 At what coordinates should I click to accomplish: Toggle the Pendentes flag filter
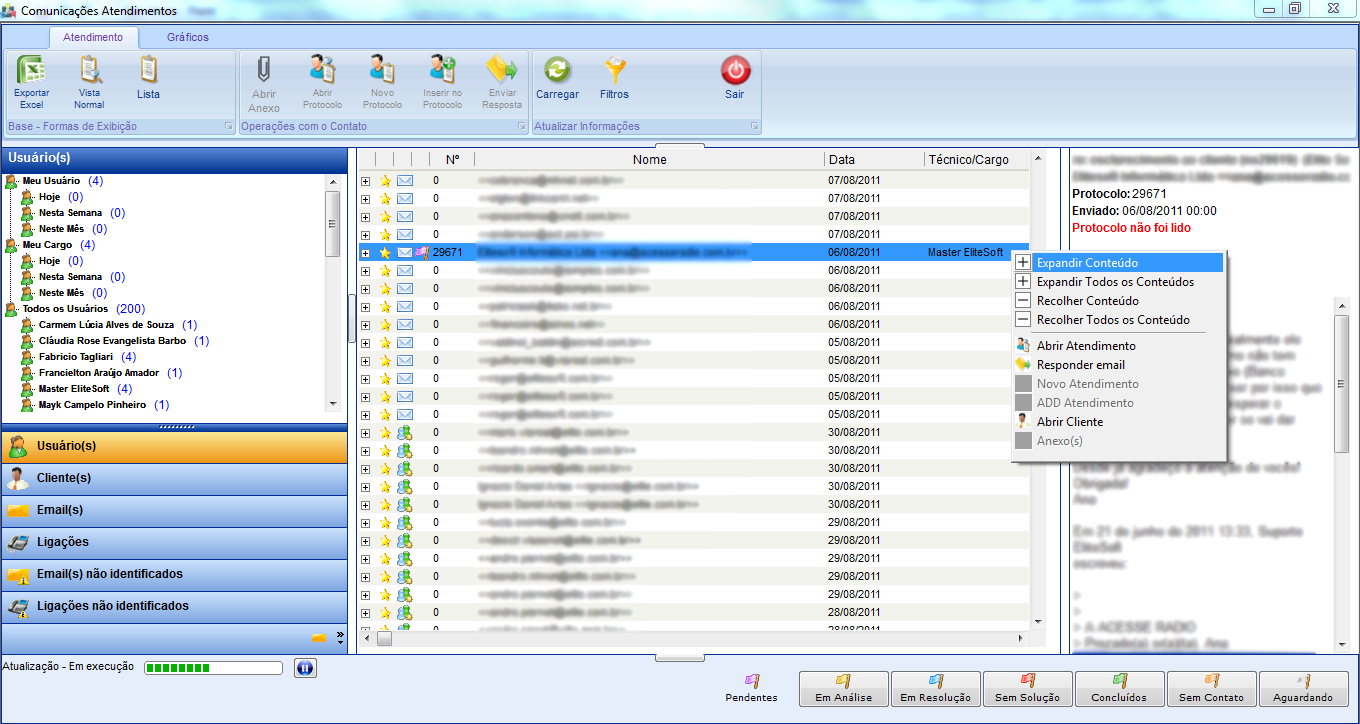tap(751, 682)
